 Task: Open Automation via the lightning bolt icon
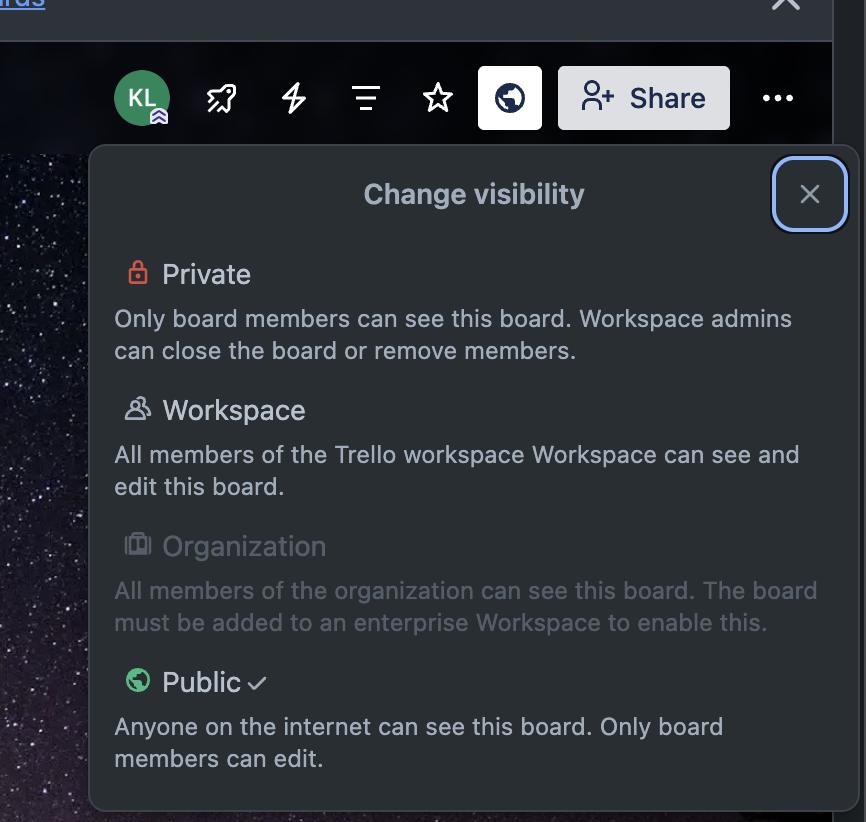coord(293,98)
